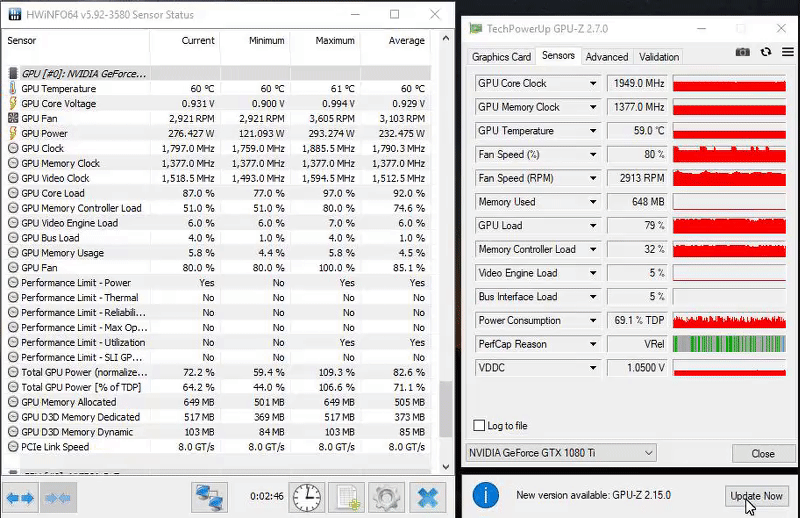Click the GPU Core Voltage lightning icon
Viewport: 800px width, 518px height.
pos(13,103)
